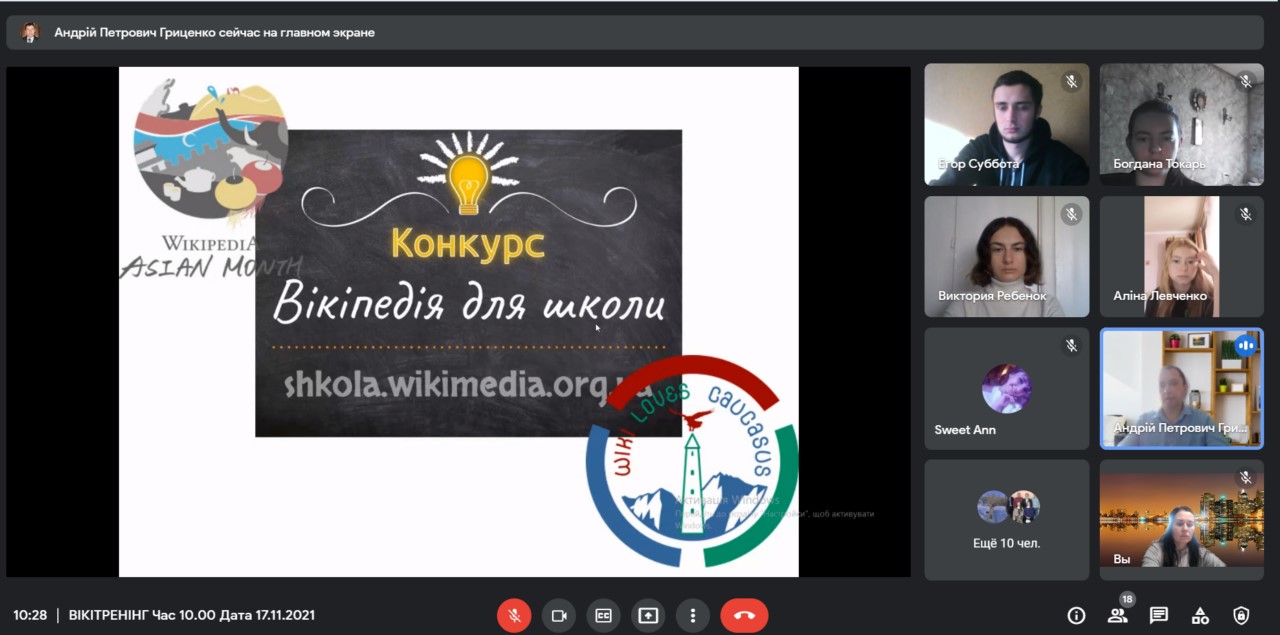This screenshot has height=635, width=1280.
Task: Select your own video tile
Action: 1182,520
